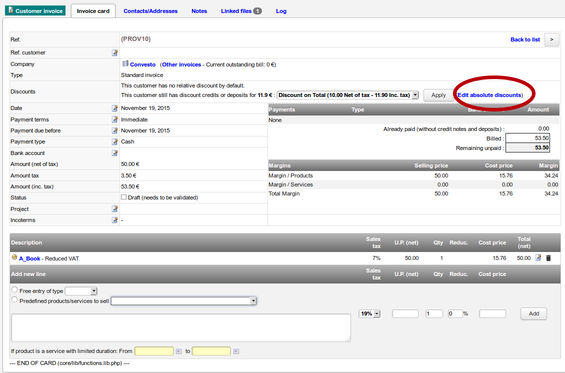Open the Notes tab
The height and width of the screenshot is (373, 565).
point(199,11)
